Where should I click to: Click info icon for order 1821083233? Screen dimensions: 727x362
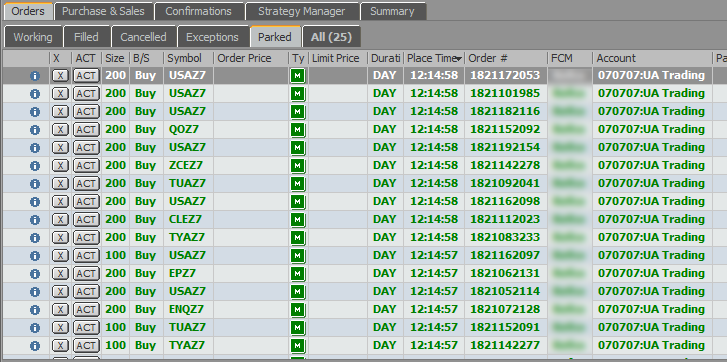tap(35, 238)
